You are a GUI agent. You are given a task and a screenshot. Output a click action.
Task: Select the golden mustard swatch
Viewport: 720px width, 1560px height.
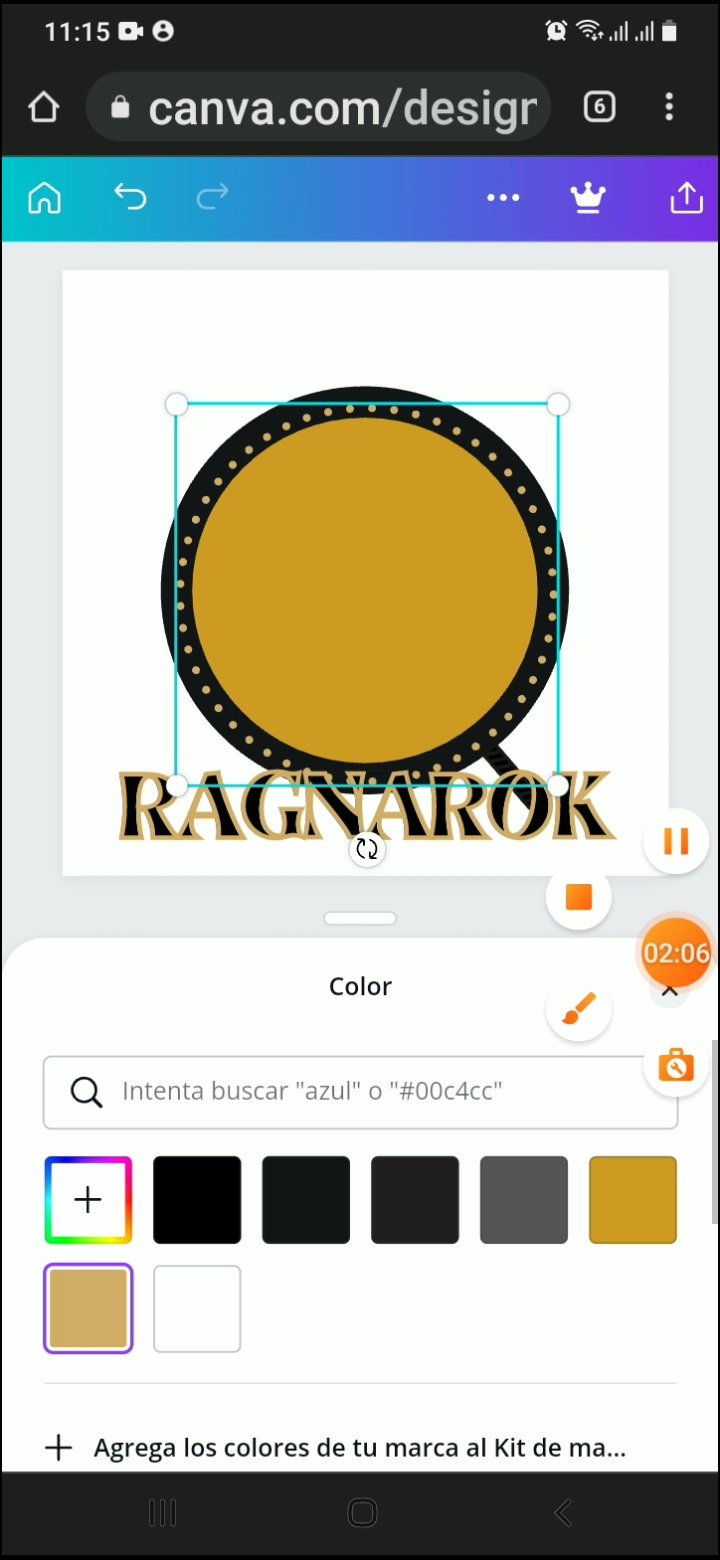[x=633, y=1200]
